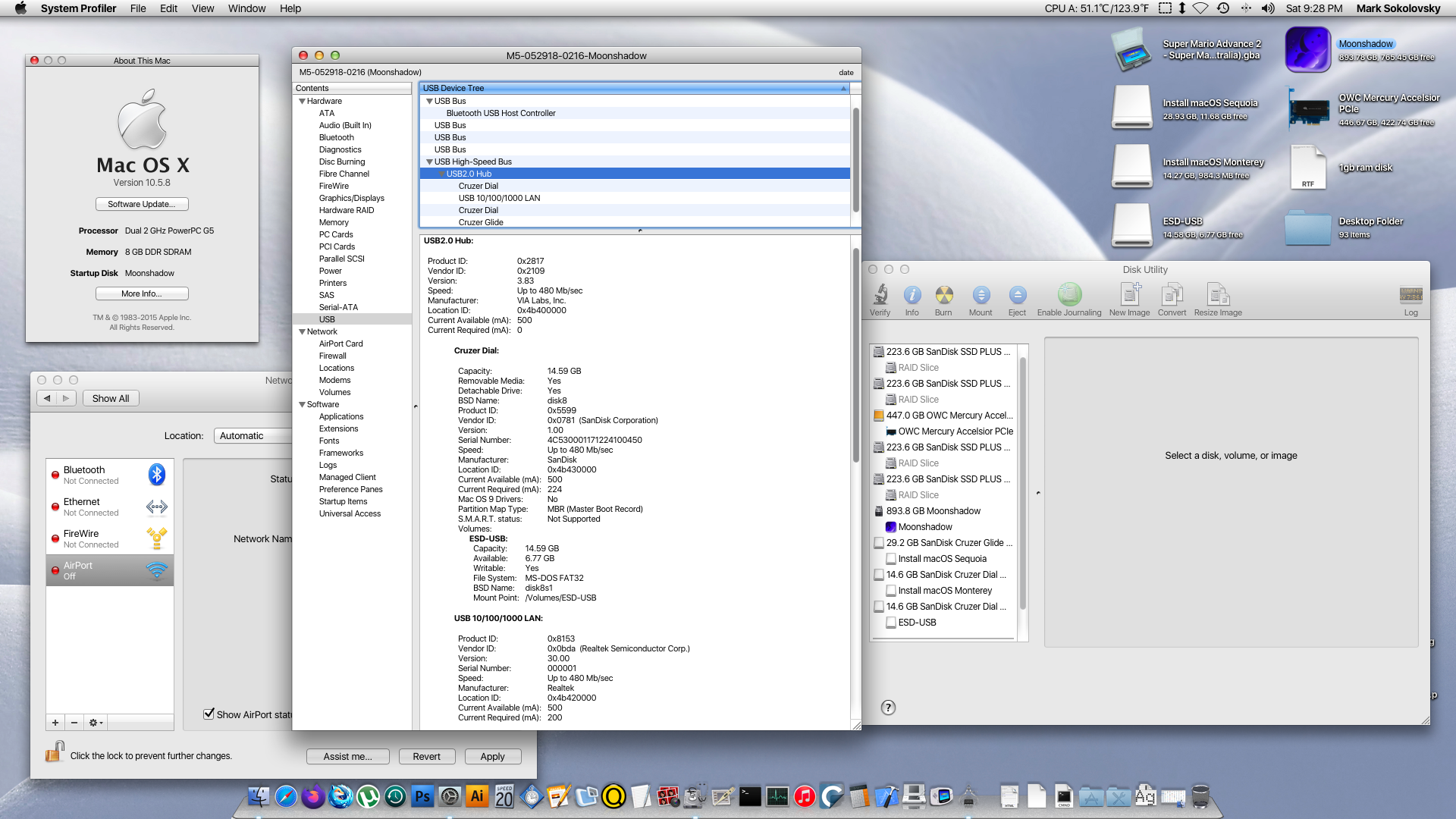1456x819 pixels.
Task: Open the Log icon in Disk Utility
Action: pyautogui.click(x=1410, y=295)
